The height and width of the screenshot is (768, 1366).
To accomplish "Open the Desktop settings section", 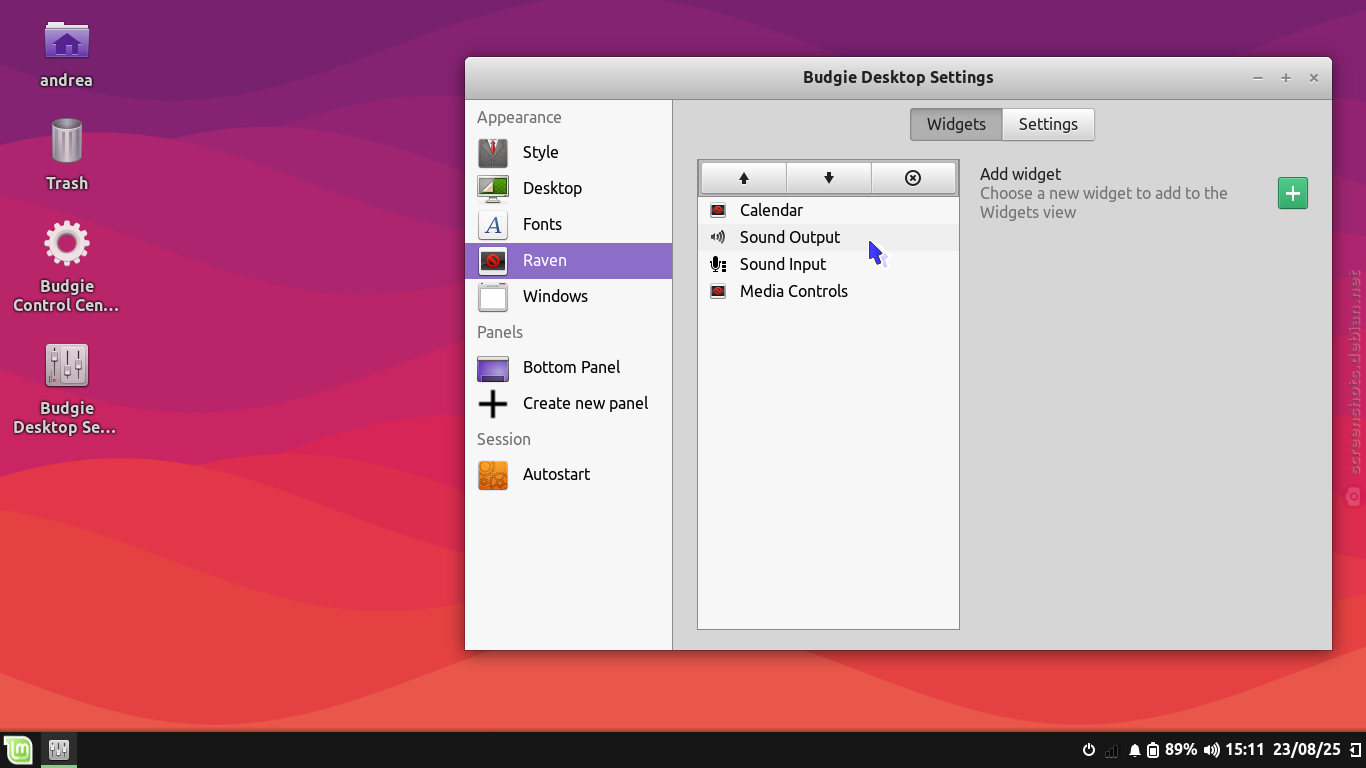I will (568, 188).
